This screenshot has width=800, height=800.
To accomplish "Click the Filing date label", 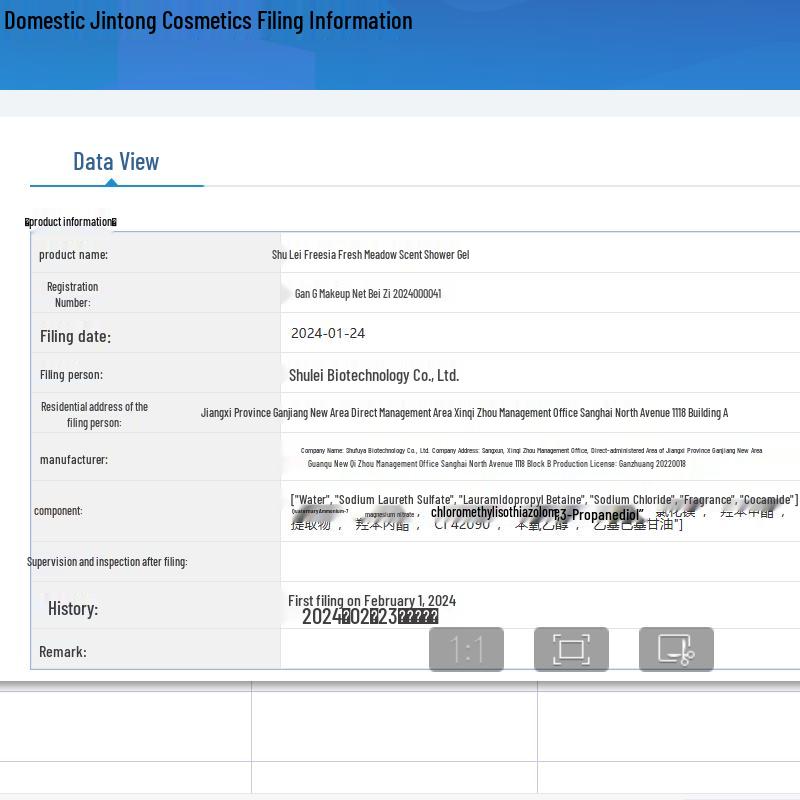I will [75, 337].
